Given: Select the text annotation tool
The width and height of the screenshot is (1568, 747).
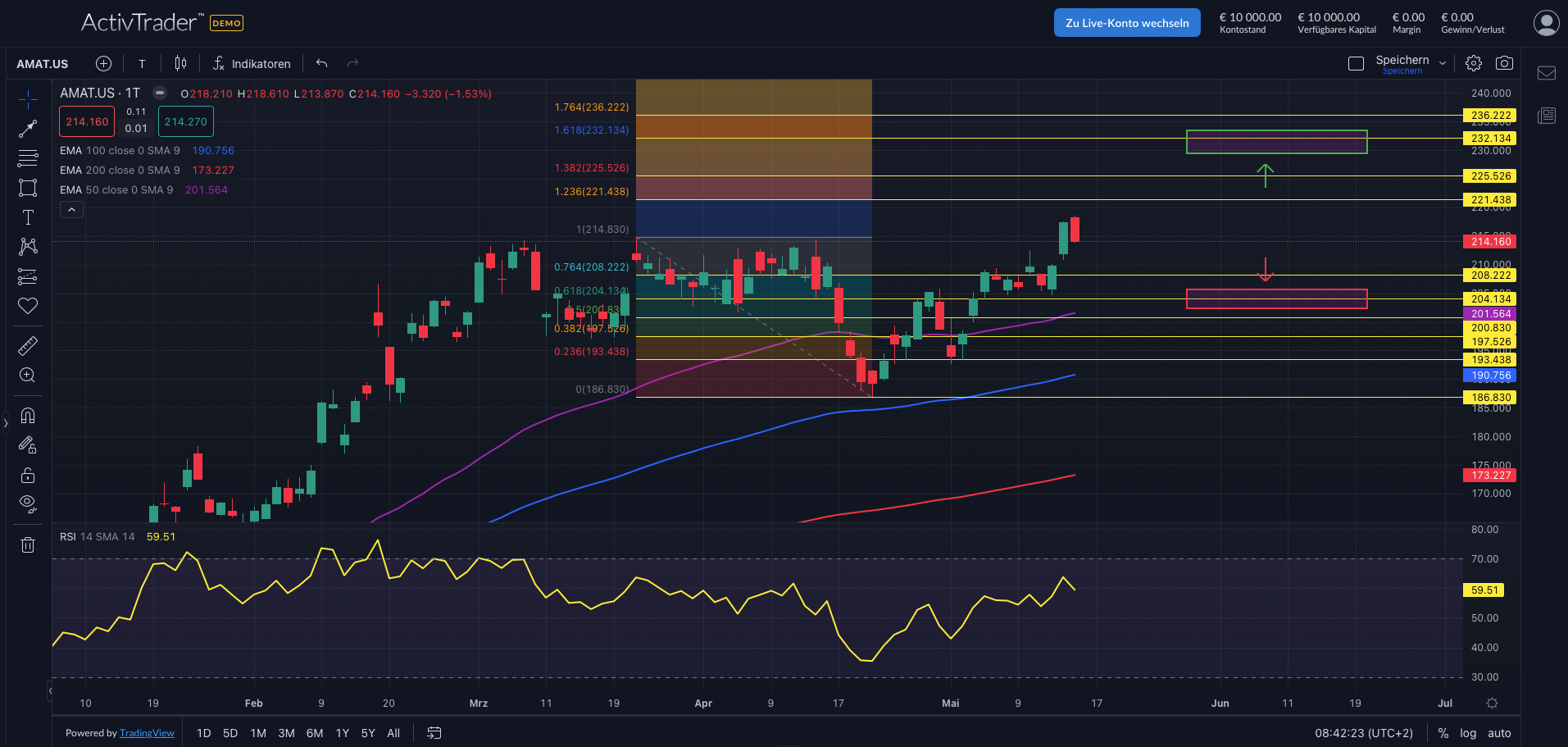Looking at the screenshot, I should click(x=28, y=217).
